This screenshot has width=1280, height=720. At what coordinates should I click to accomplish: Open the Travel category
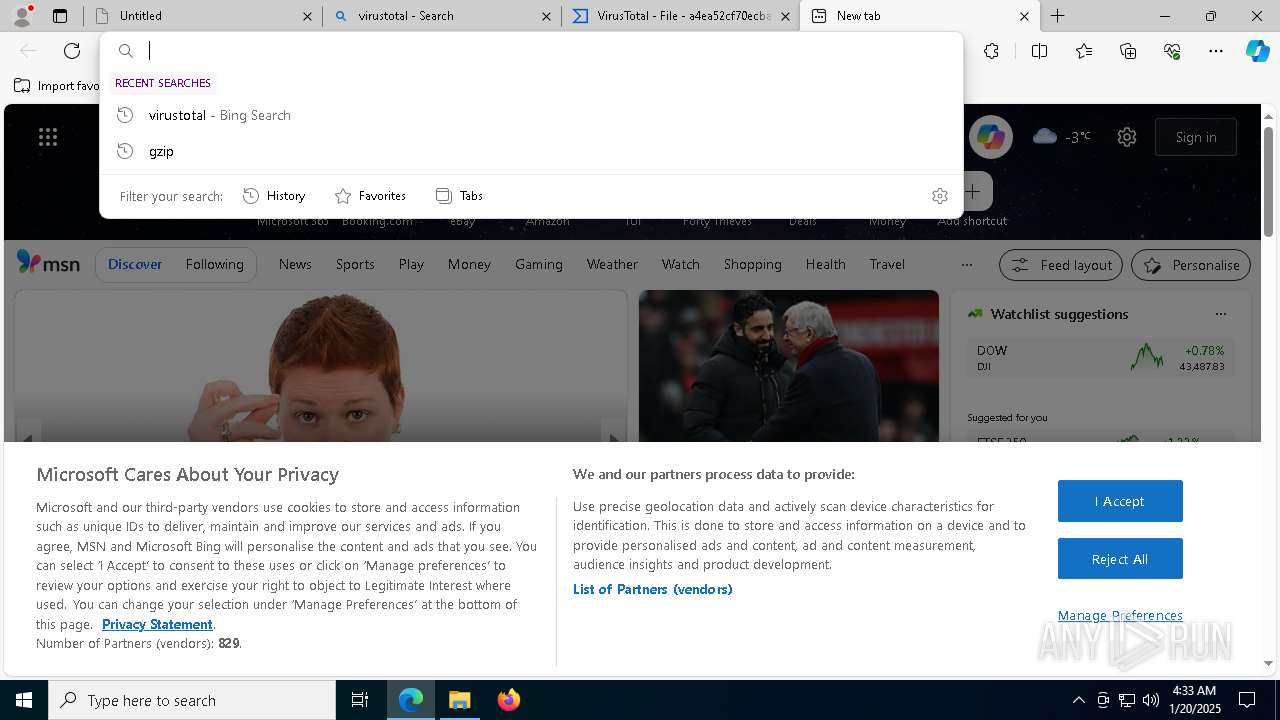click(887, 265)
